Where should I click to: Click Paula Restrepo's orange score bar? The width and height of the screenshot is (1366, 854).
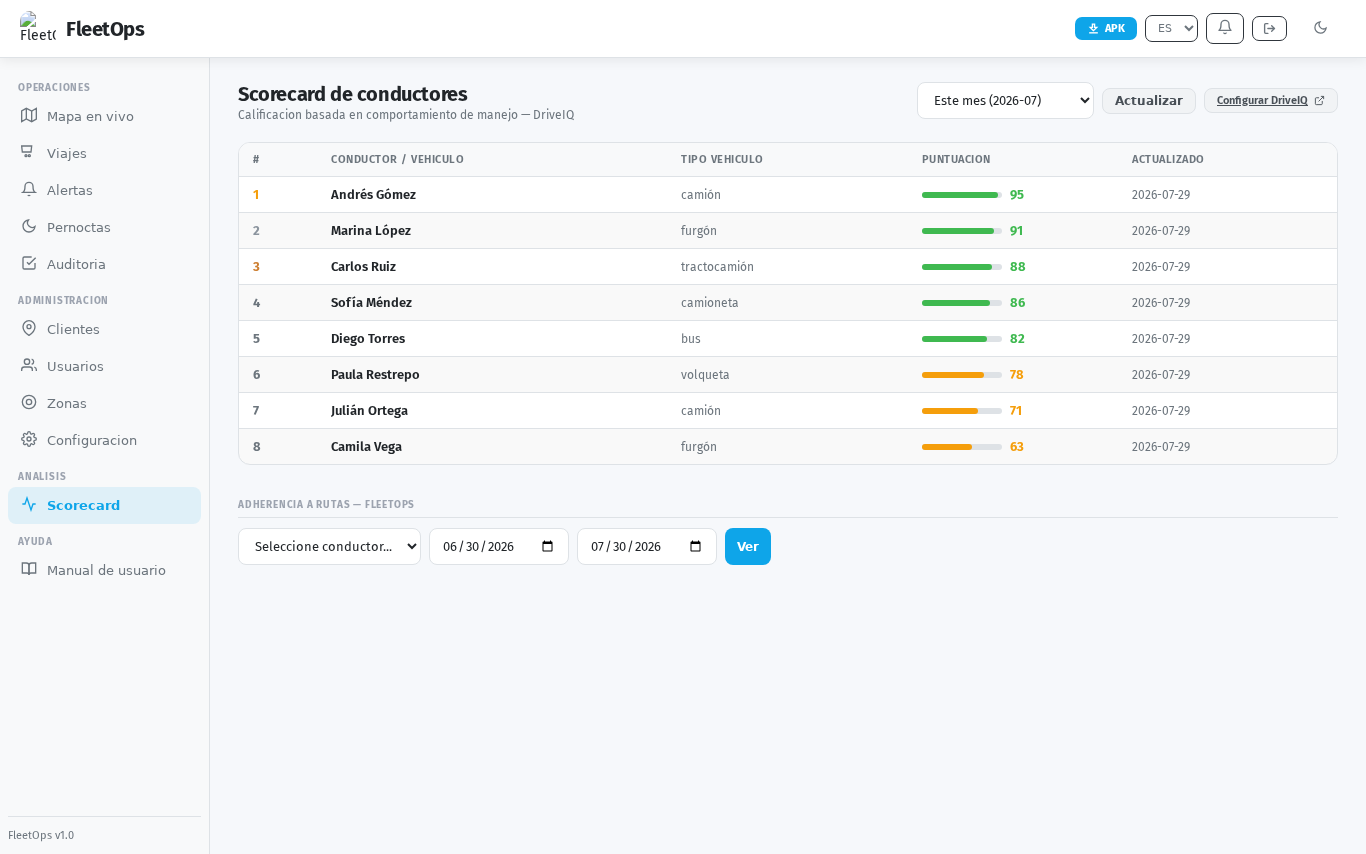[961, 374]
